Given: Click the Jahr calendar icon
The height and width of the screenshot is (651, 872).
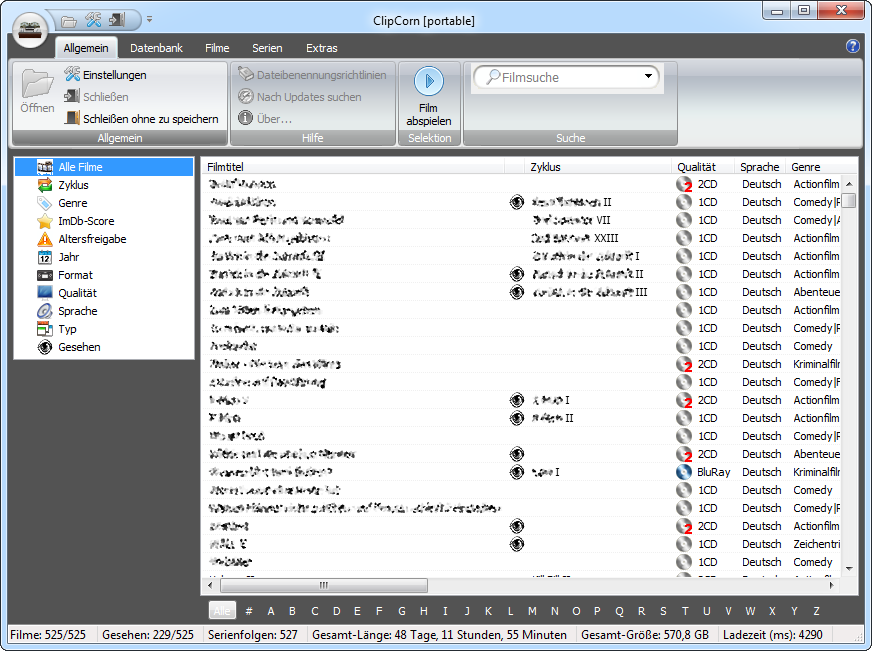Looking at the screenshot, I should click(45, 257).
